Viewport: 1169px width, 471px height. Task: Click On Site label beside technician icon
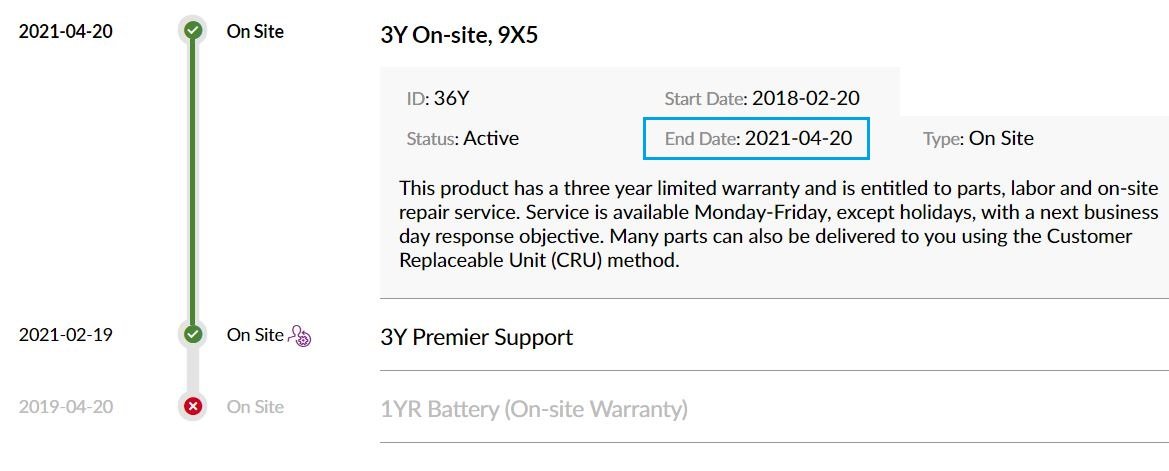(x=255, y=335)
